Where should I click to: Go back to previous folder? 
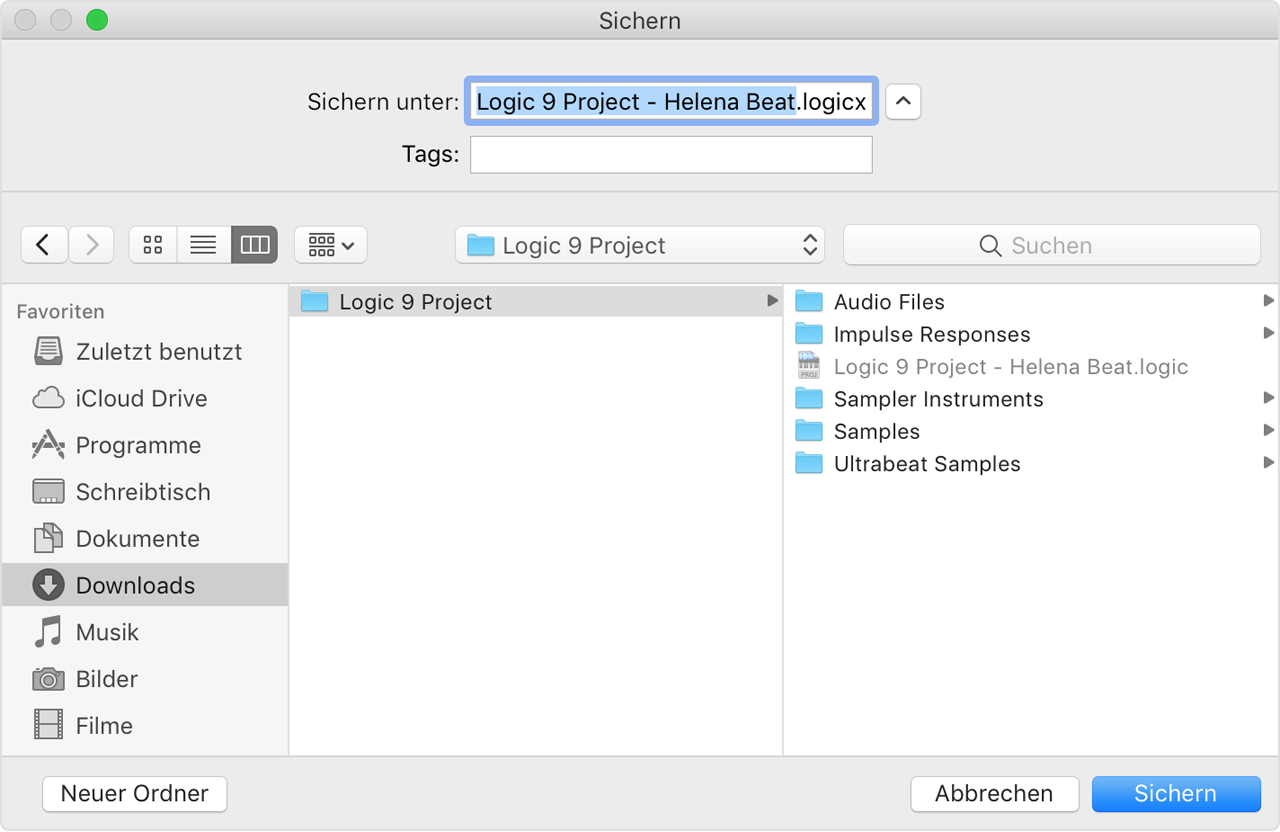pyautogui.click(x=44, y=245)
